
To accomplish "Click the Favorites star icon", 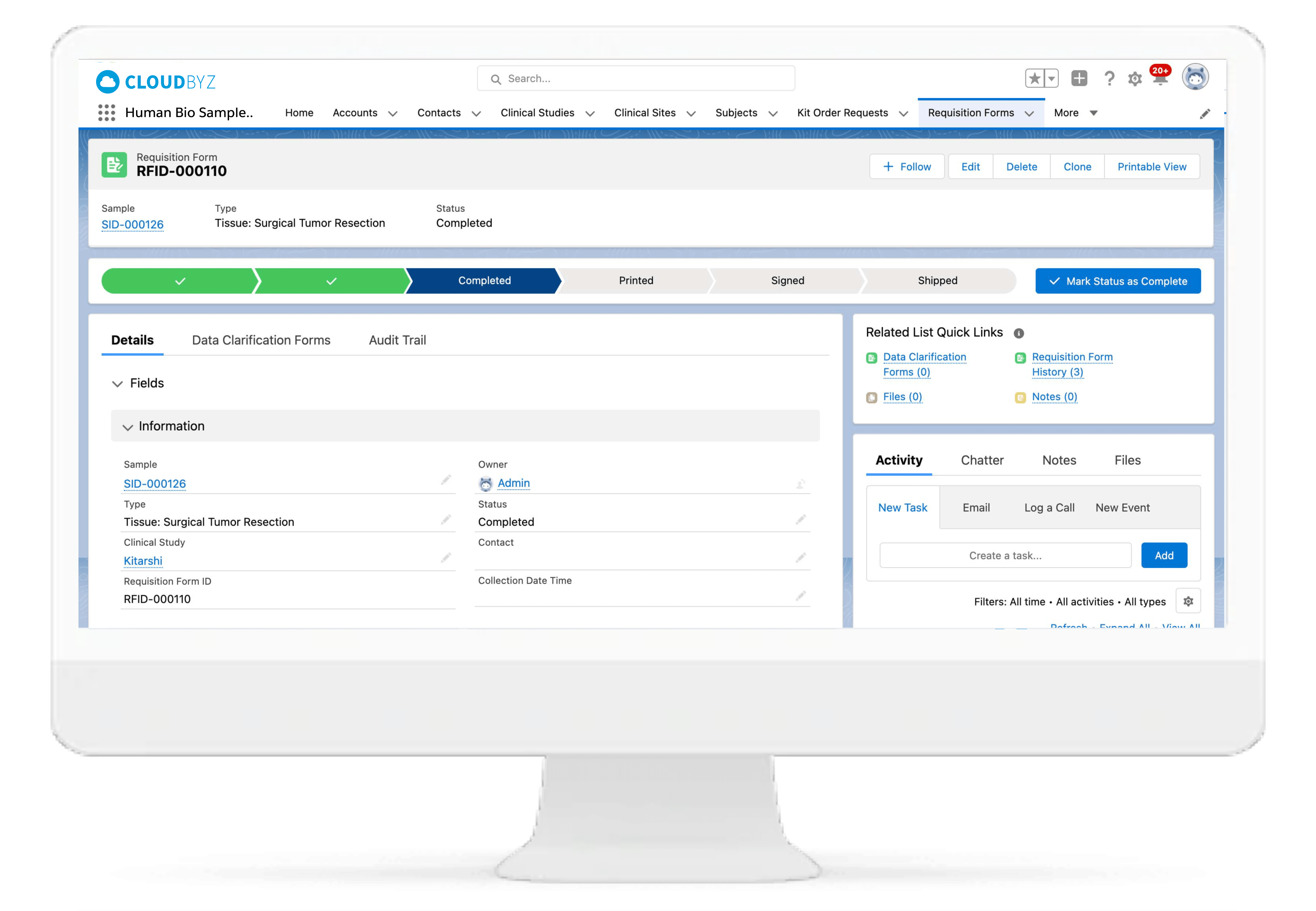I will (x=1035, y=78).
